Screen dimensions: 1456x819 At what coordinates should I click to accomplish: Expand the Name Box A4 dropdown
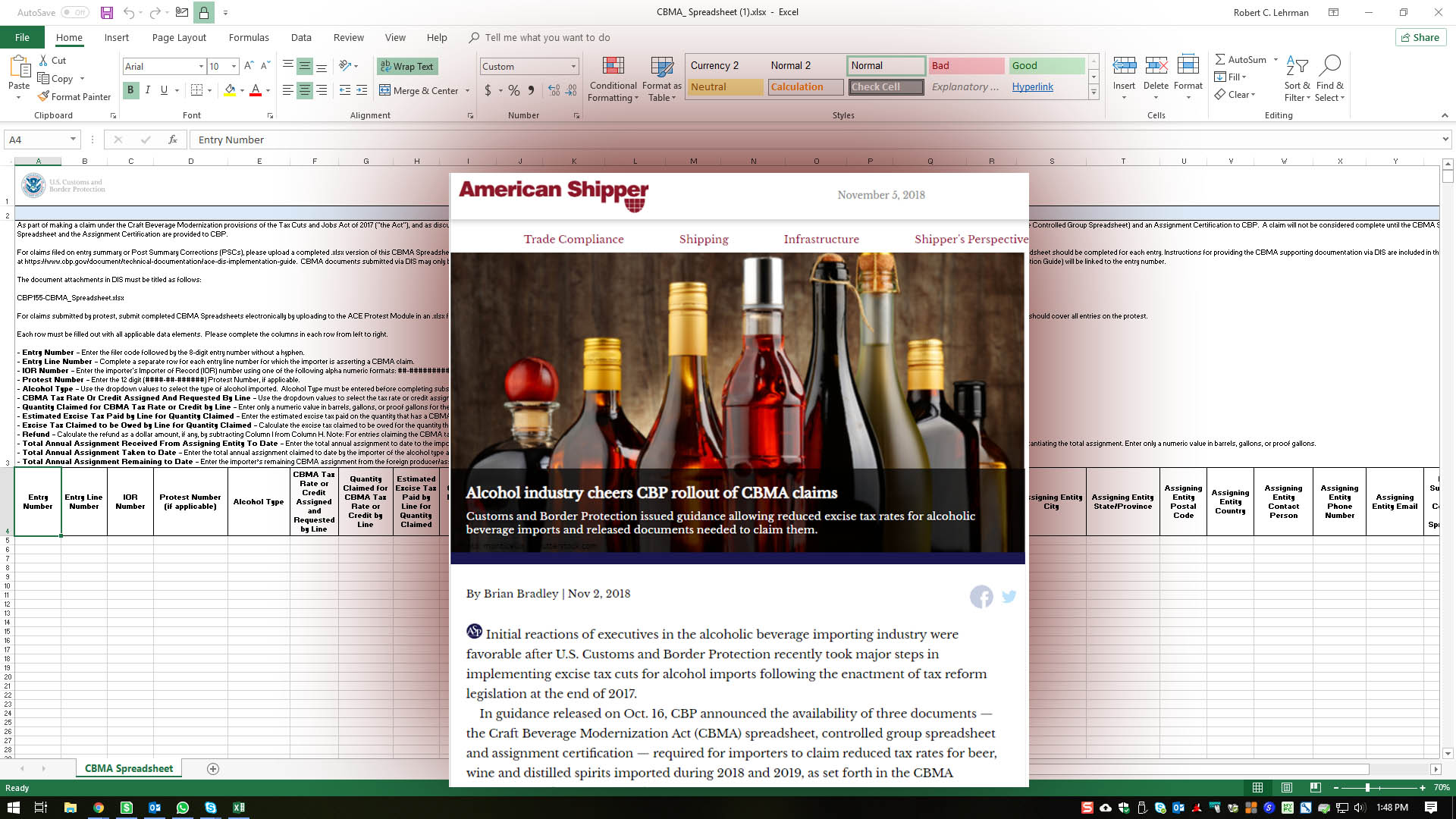[73, 140]
